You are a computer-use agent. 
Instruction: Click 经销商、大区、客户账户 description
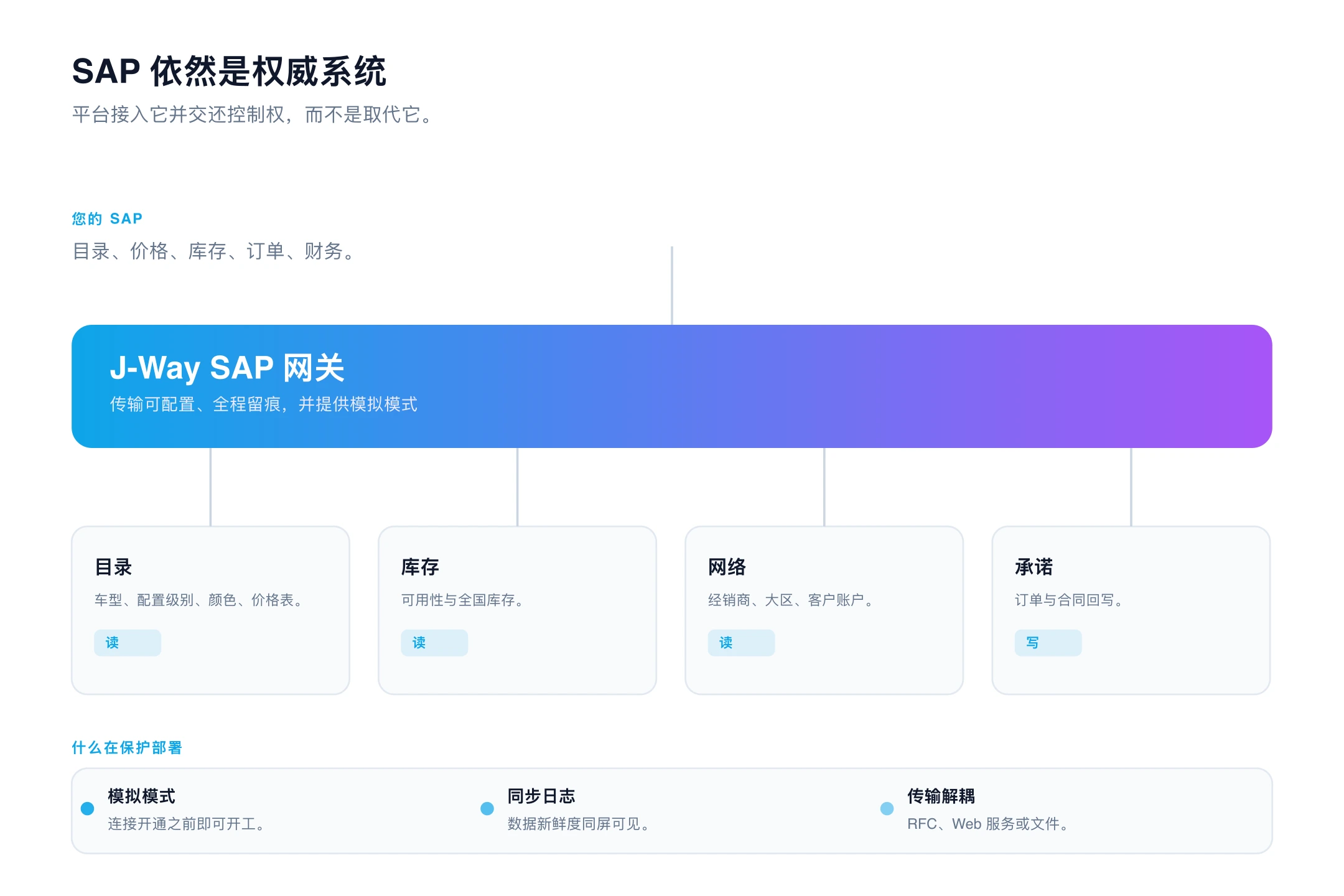coord(791,600)
